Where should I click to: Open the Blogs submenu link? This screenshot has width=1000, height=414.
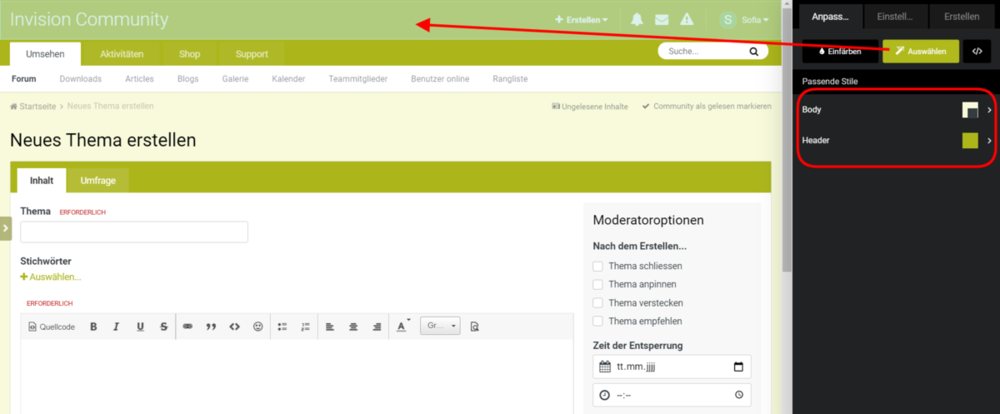pos(188,79)
